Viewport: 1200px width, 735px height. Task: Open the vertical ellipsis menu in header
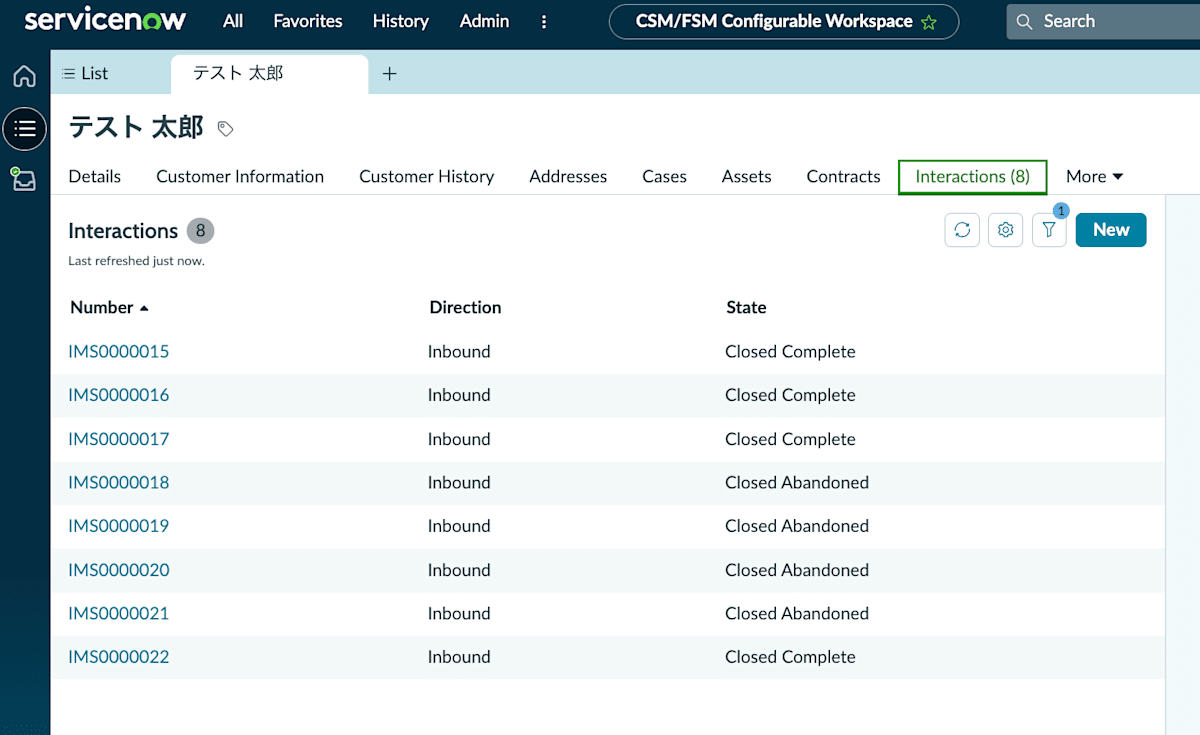click(544, 21)
